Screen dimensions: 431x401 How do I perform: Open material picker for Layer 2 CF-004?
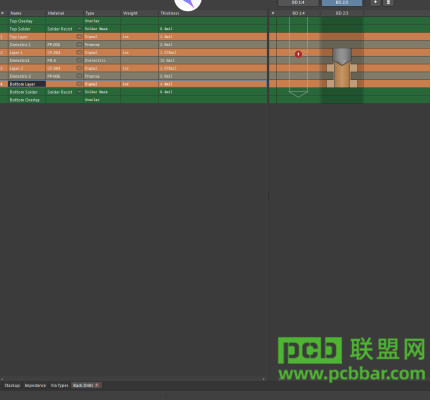coord(79,68)
